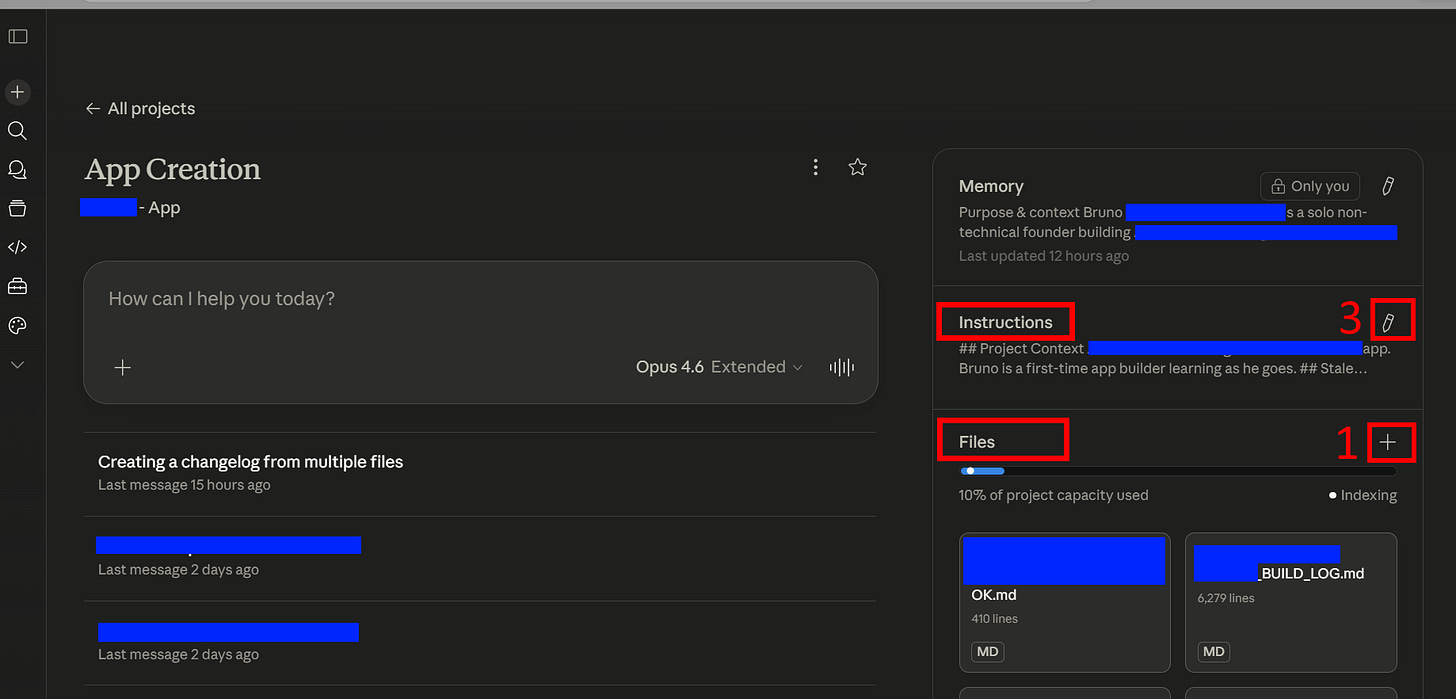This screenshot has width=1456, height=699.
Task: Open the _BUILD_LOG.md file card
Action: pos(1291,602)
